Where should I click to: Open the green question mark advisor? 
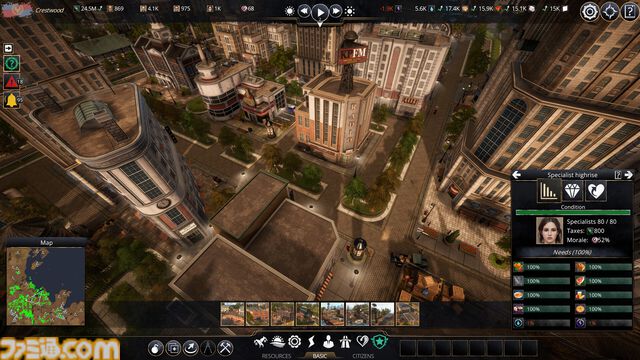tap(11, 64)
